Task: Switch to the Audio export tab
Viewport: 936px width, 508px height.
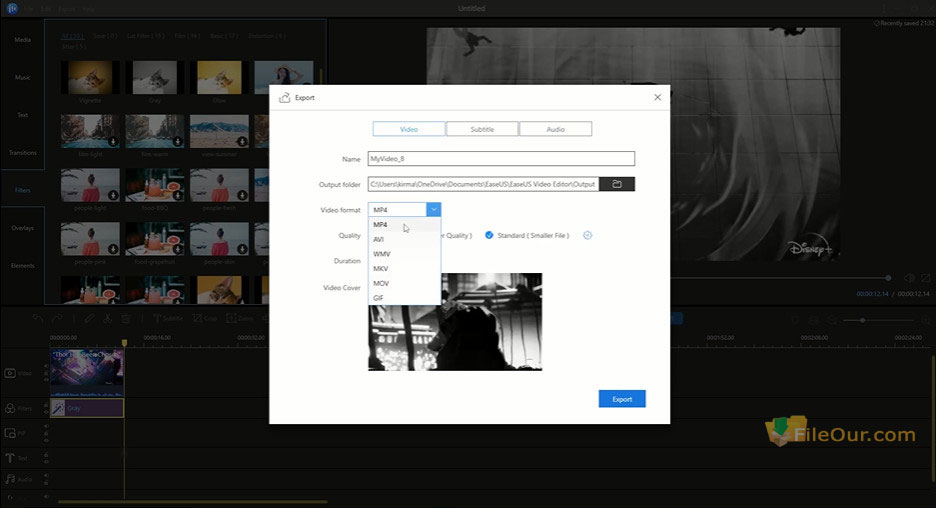Action: (555, 129)
